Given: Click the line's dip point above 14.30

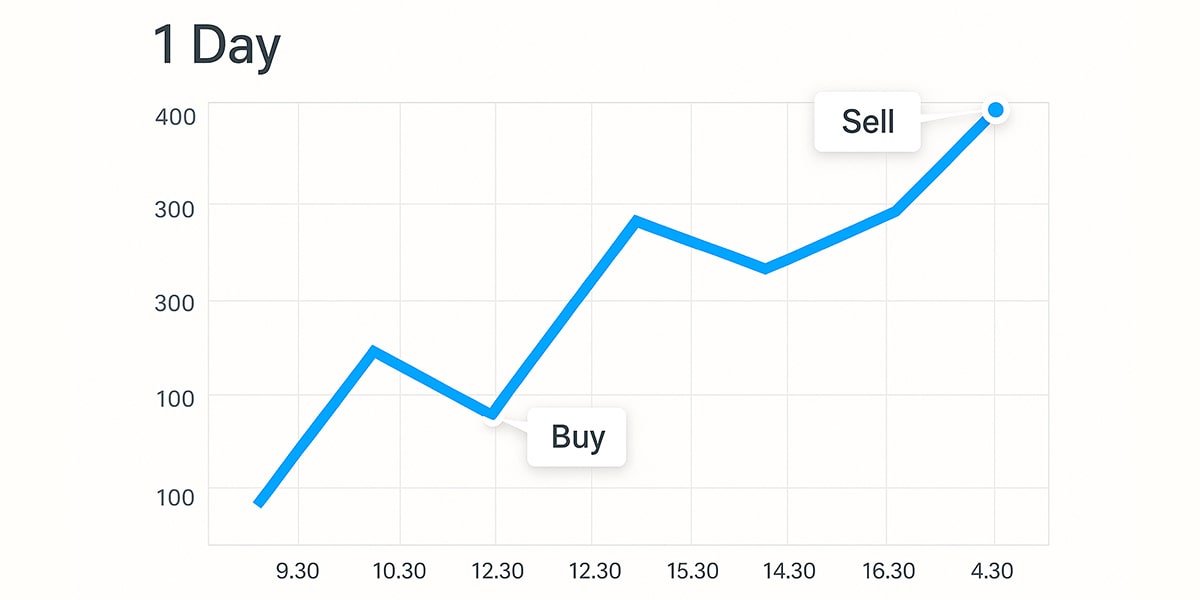Looking at the screenshot, I should (x=765, y=269).
